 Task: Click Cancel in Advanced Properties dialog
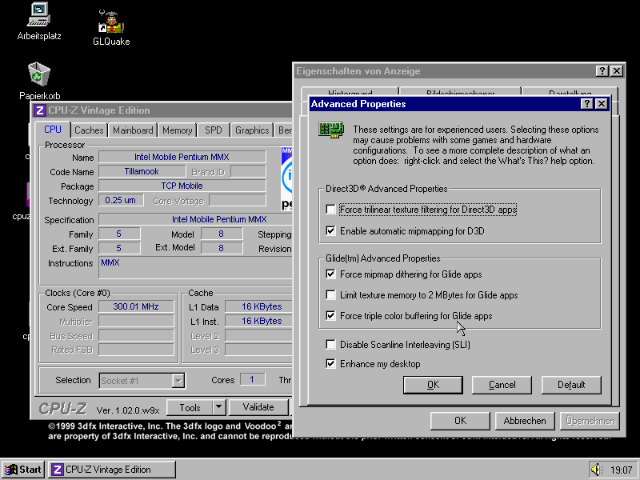502,385
